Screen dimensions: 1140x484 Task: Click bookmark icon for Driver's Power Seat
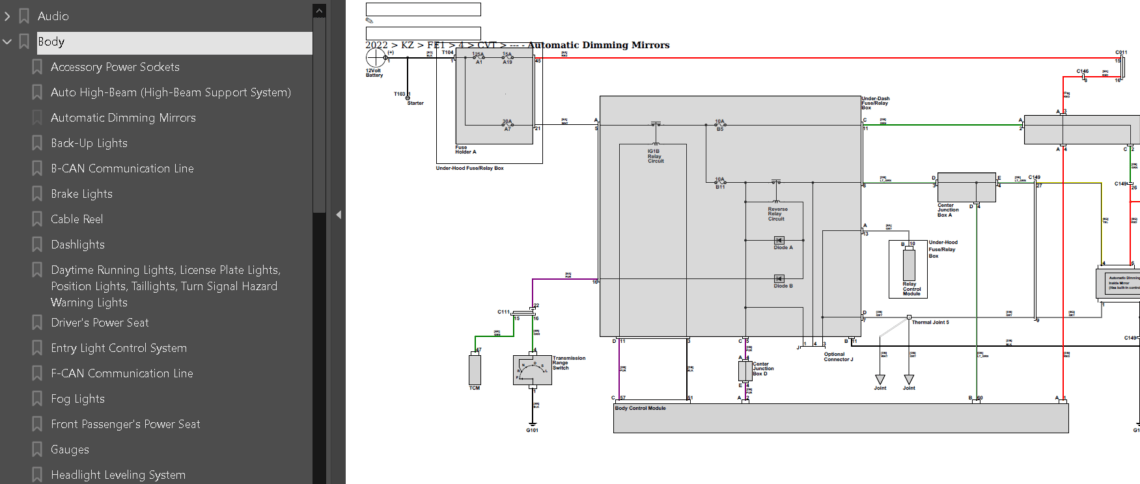[x=37, y=323]
